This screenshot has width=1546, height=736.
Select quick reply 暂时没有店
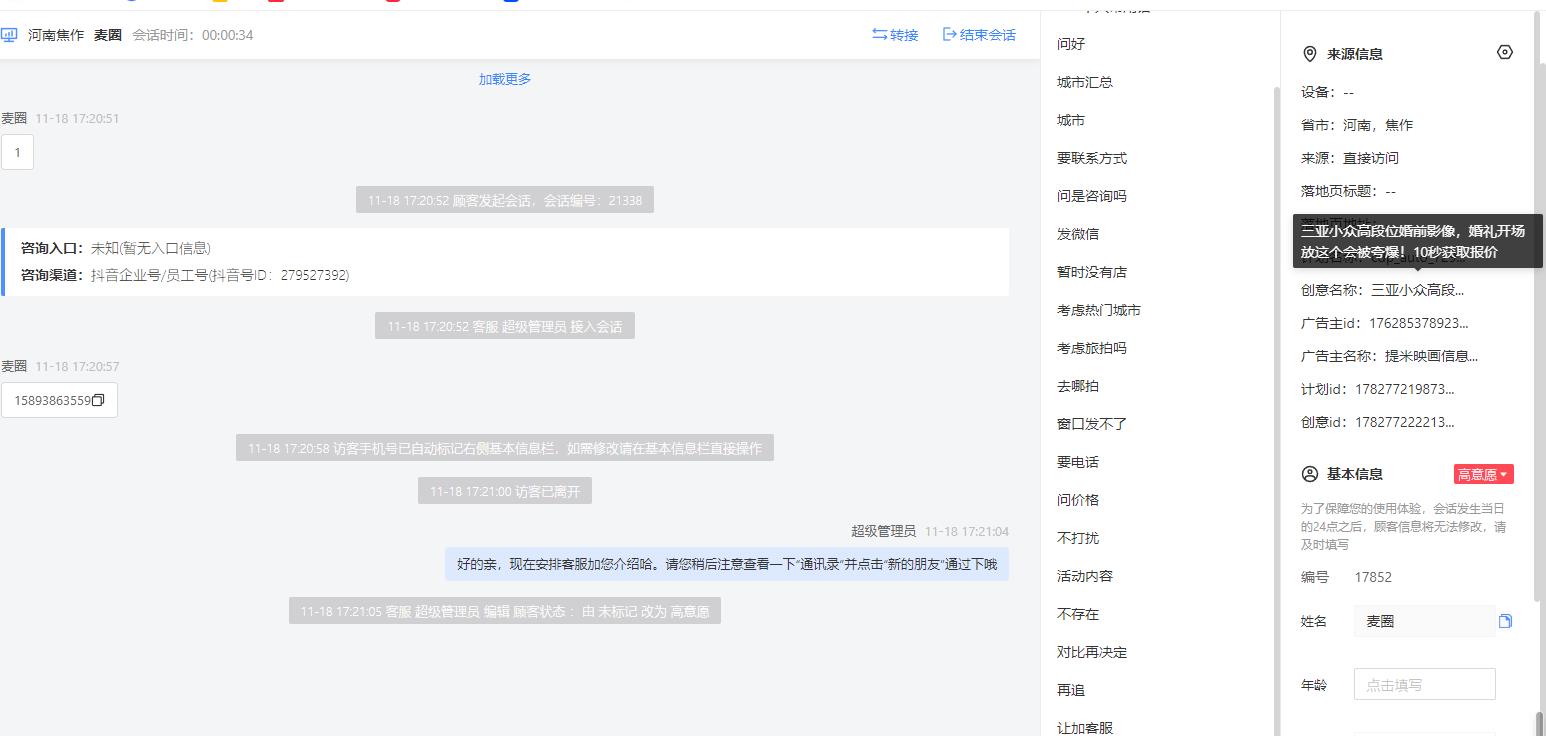(1092, 272)
